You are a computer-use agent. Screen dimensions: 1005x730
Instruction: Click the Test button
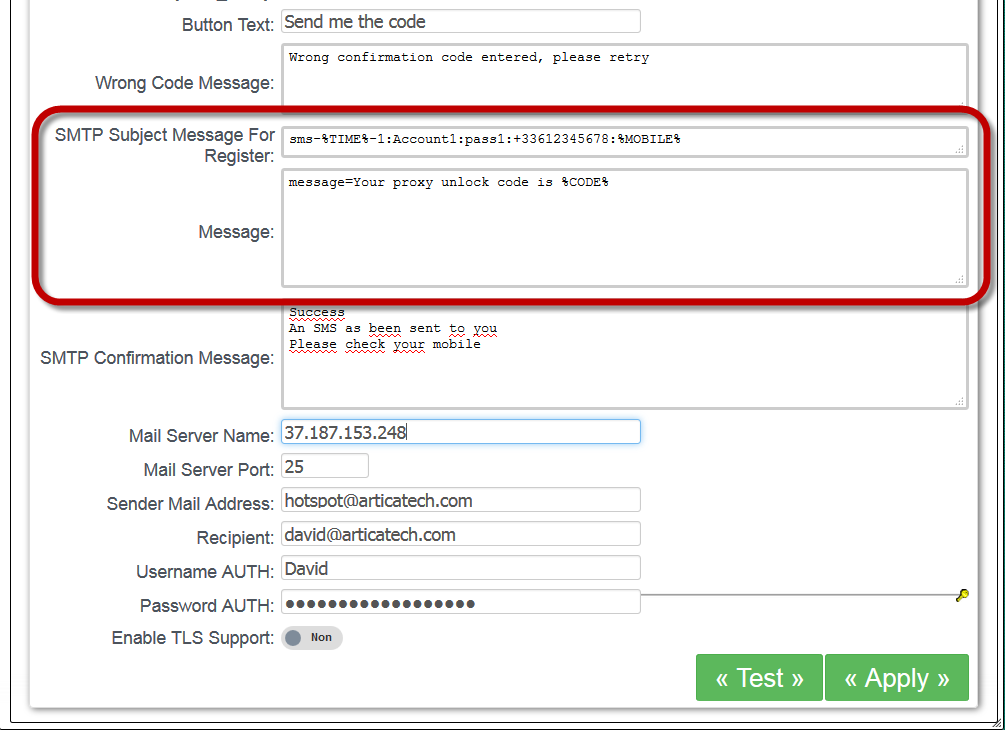tap(759, 677)
